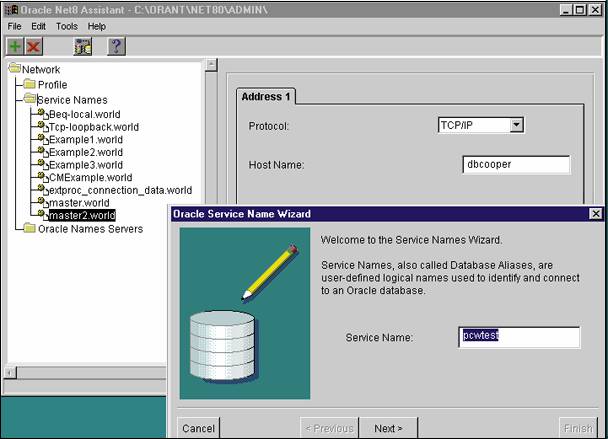The image size is (608, 439).
Task: Open the Tools menu
Action: (67, 26)
